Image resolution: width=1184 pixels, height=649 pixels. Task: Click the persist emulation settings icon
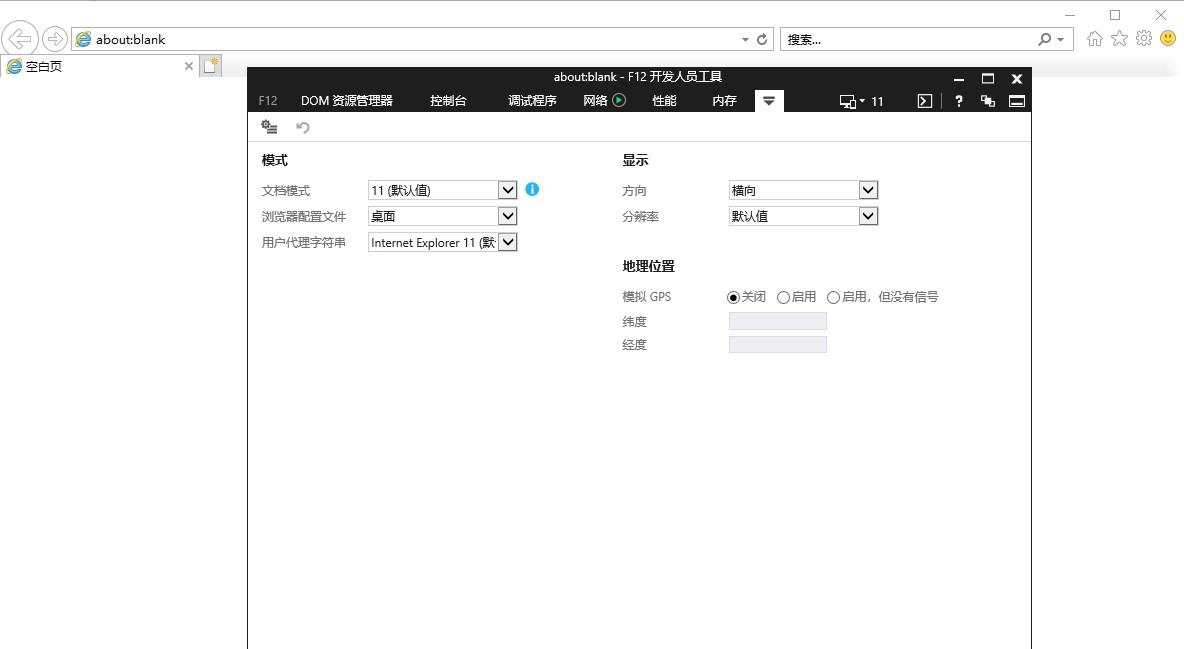coord(269,127)
